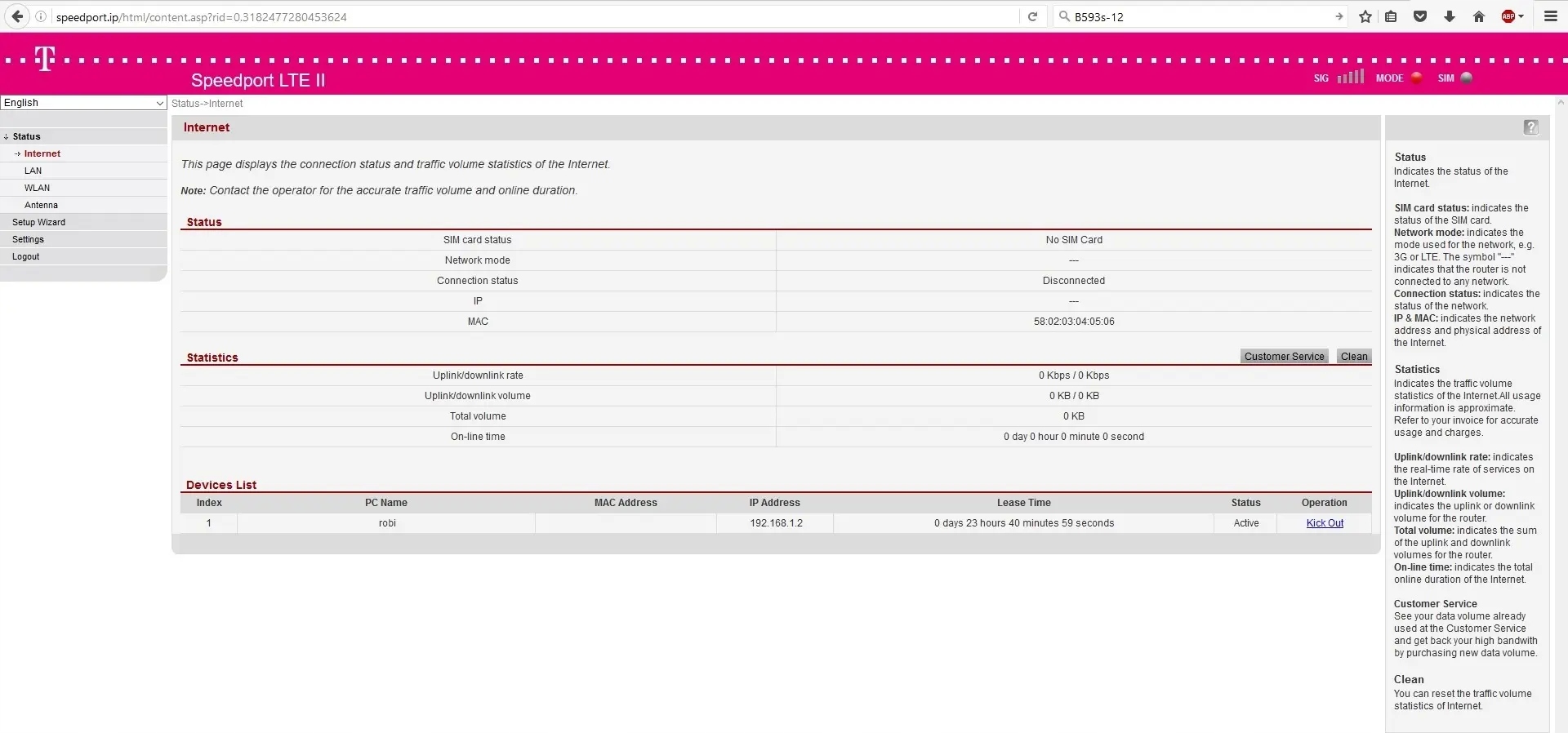The image size is (1568, 733).
Task: Open the LAN status page
Action: click(x=33, y=171)
